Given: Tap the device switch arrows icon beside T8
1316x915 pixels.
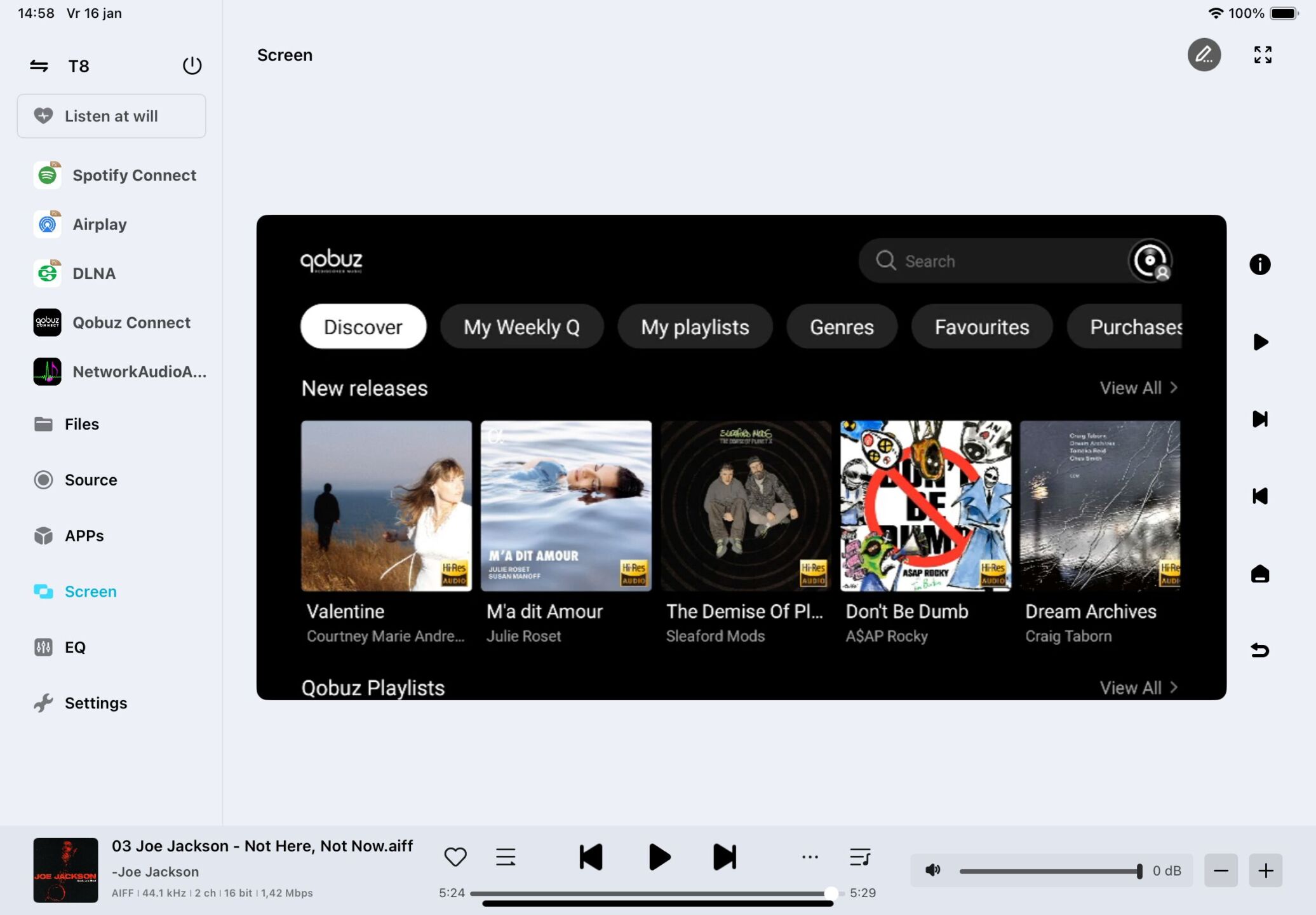Looking at the screenshot, I should pos(39,65).
